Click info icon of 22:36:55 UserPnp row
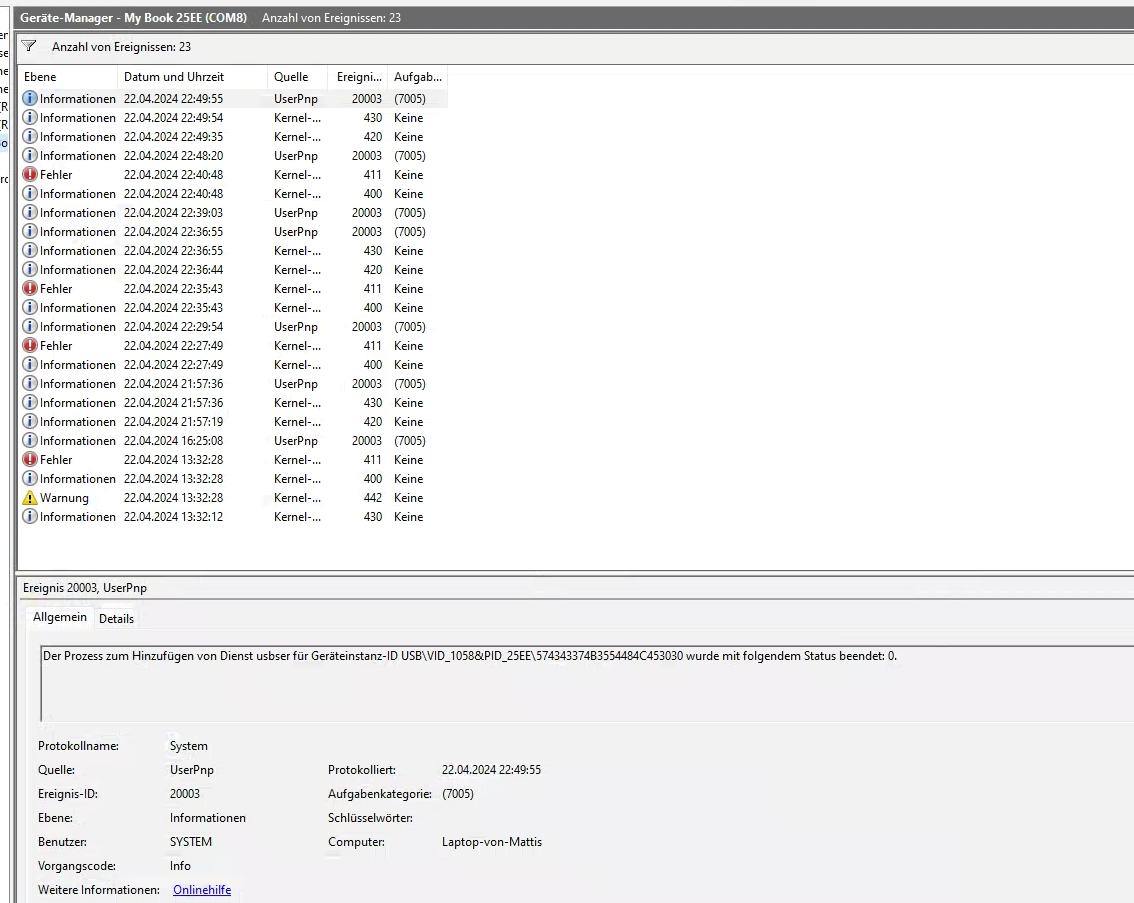This screenshot has height=903, width=1134. (x=30, y=231)
